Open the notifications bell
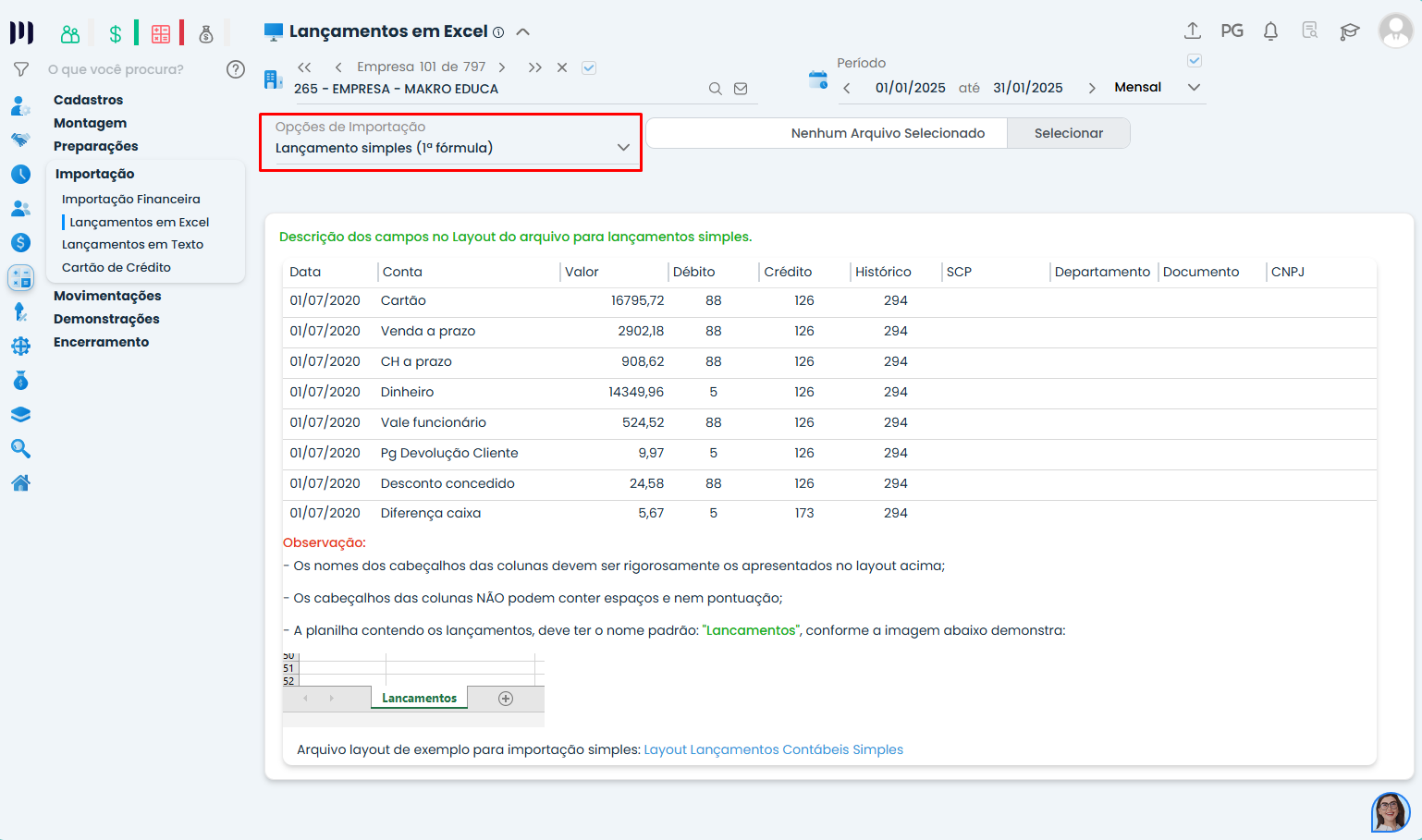The image size is (1422, 840). point(1270,31)
